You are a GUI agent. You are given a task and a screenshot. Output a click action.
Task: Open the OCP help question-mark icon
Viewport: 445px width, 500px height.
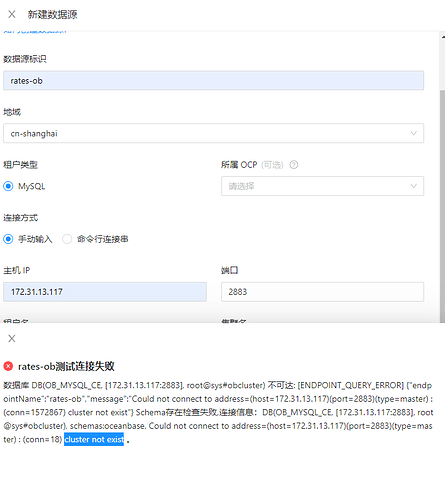pos(294,165)
